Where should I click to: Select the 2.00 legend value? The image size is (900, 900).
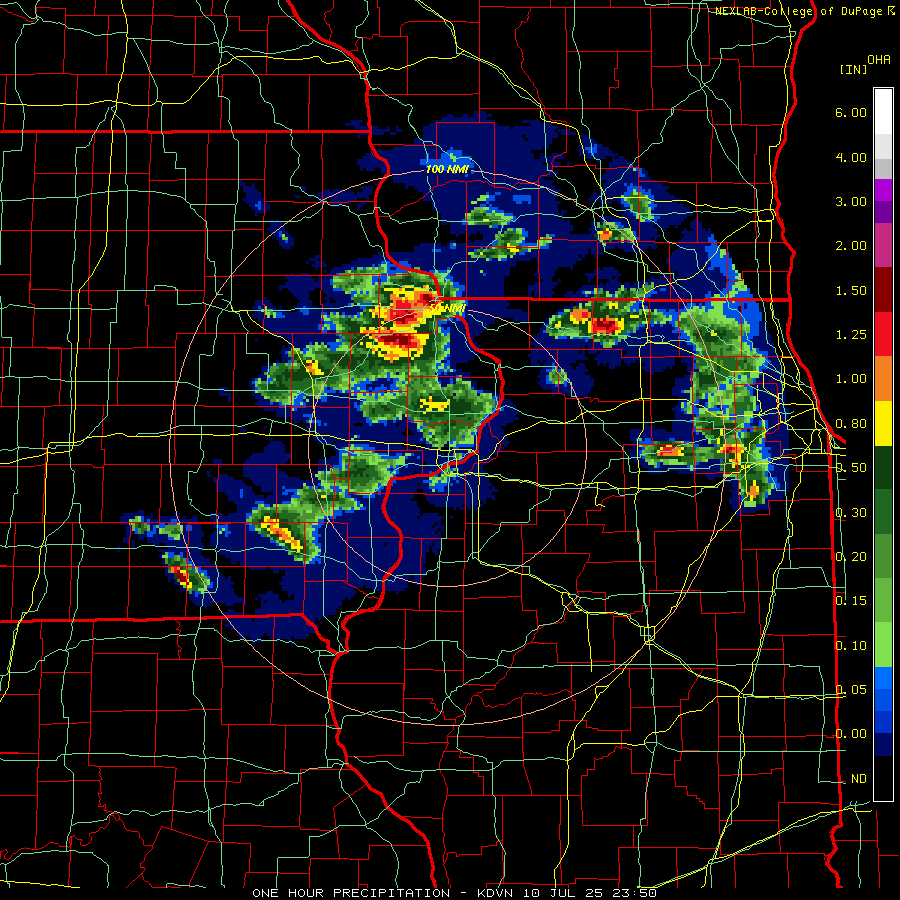pyautogui.click(x=851, y=246)
